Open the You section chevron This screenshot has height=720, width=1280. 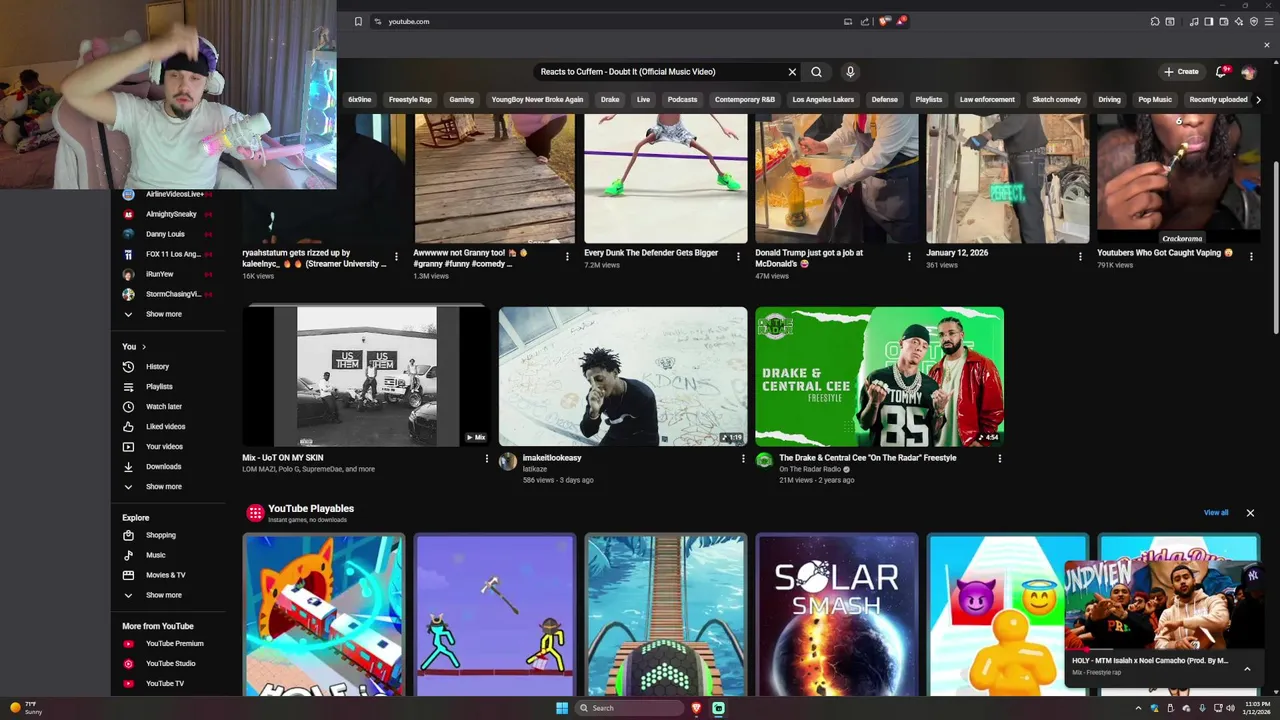pos(143,347)
